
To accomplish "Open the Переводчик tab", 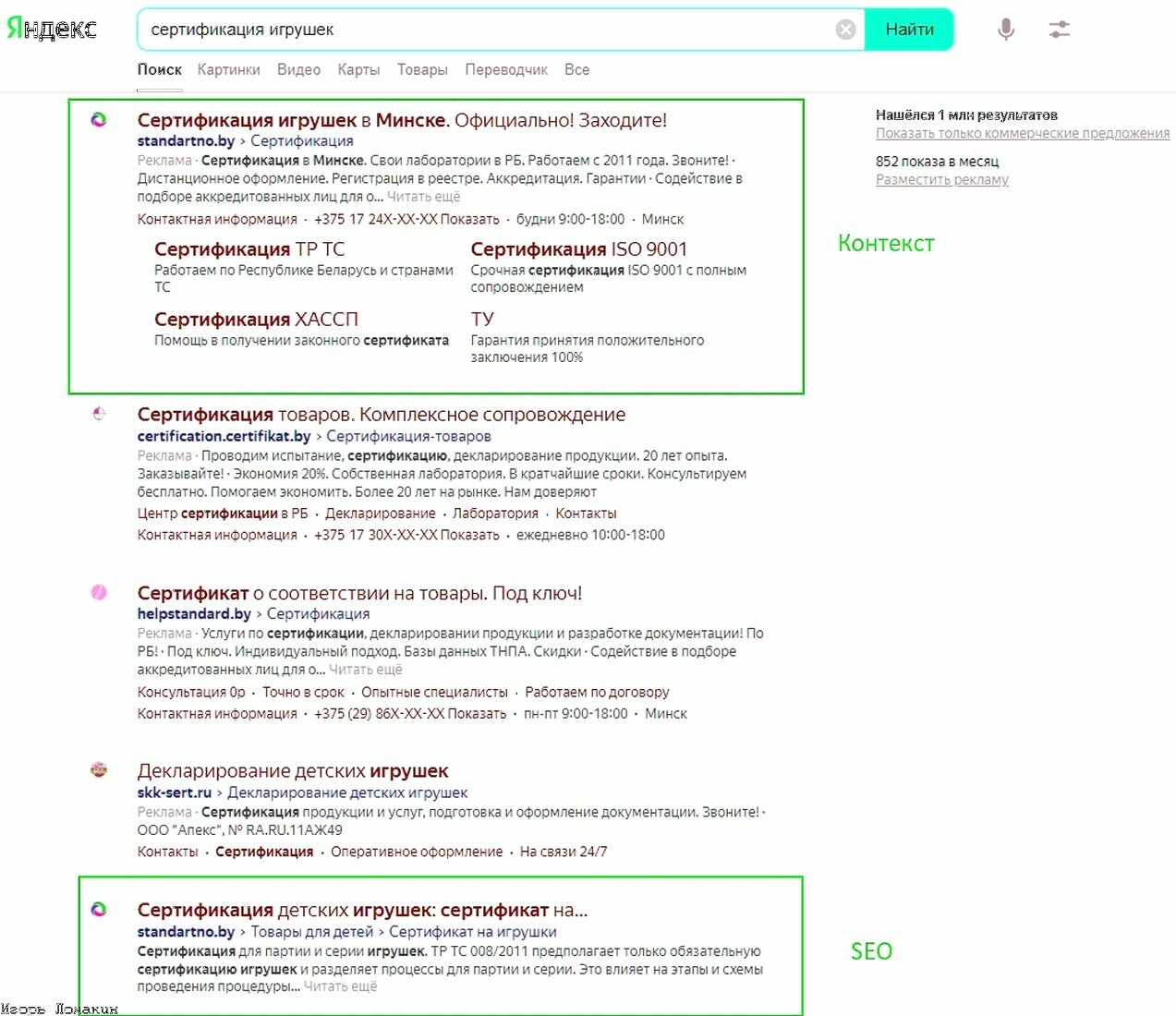I will point(506,69).
